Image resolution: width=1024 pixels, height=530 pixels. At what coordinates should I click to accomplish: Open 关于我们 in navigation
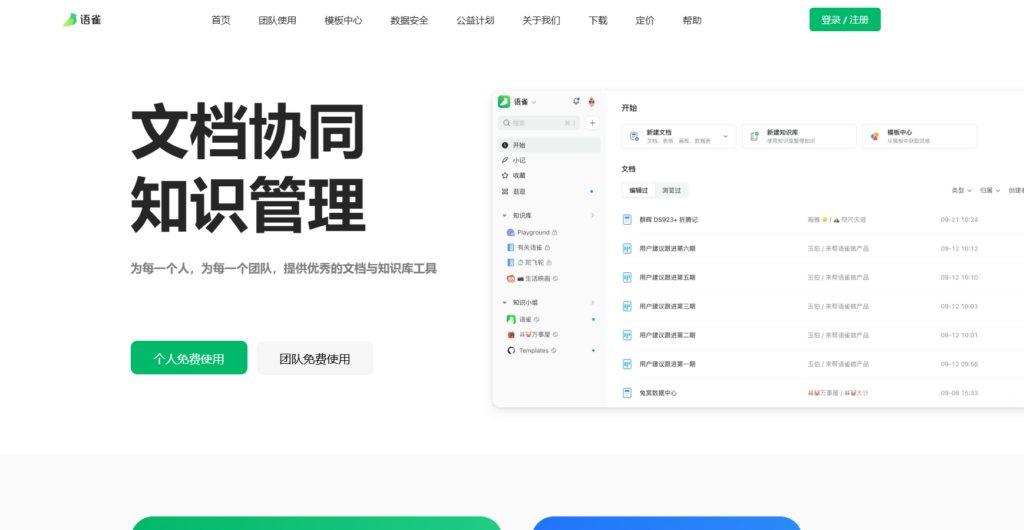click(541, 20)
